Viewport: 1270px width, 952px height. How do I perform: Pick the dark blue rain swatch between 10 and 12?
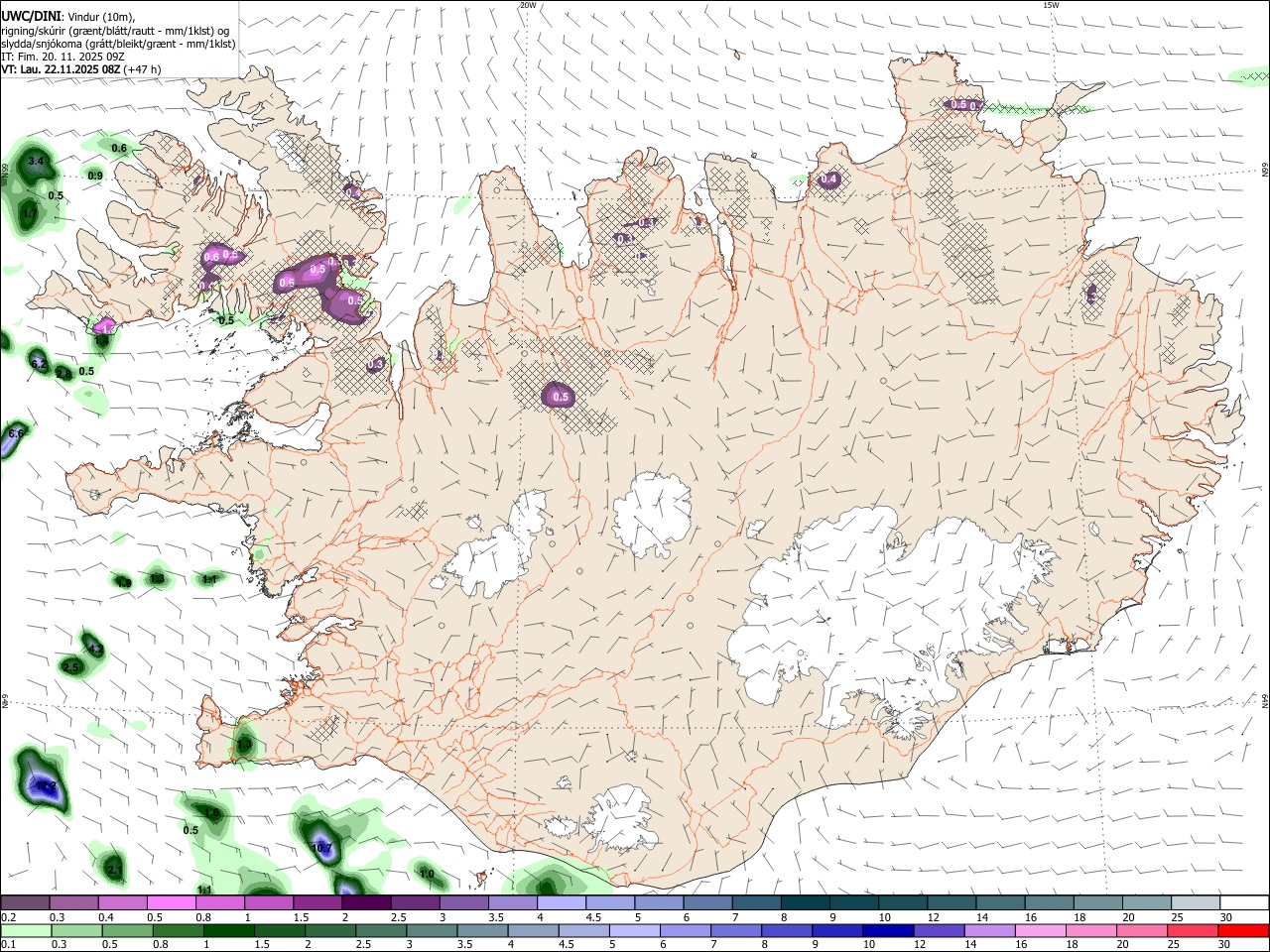pyautogui.click(x=890, y=930)
